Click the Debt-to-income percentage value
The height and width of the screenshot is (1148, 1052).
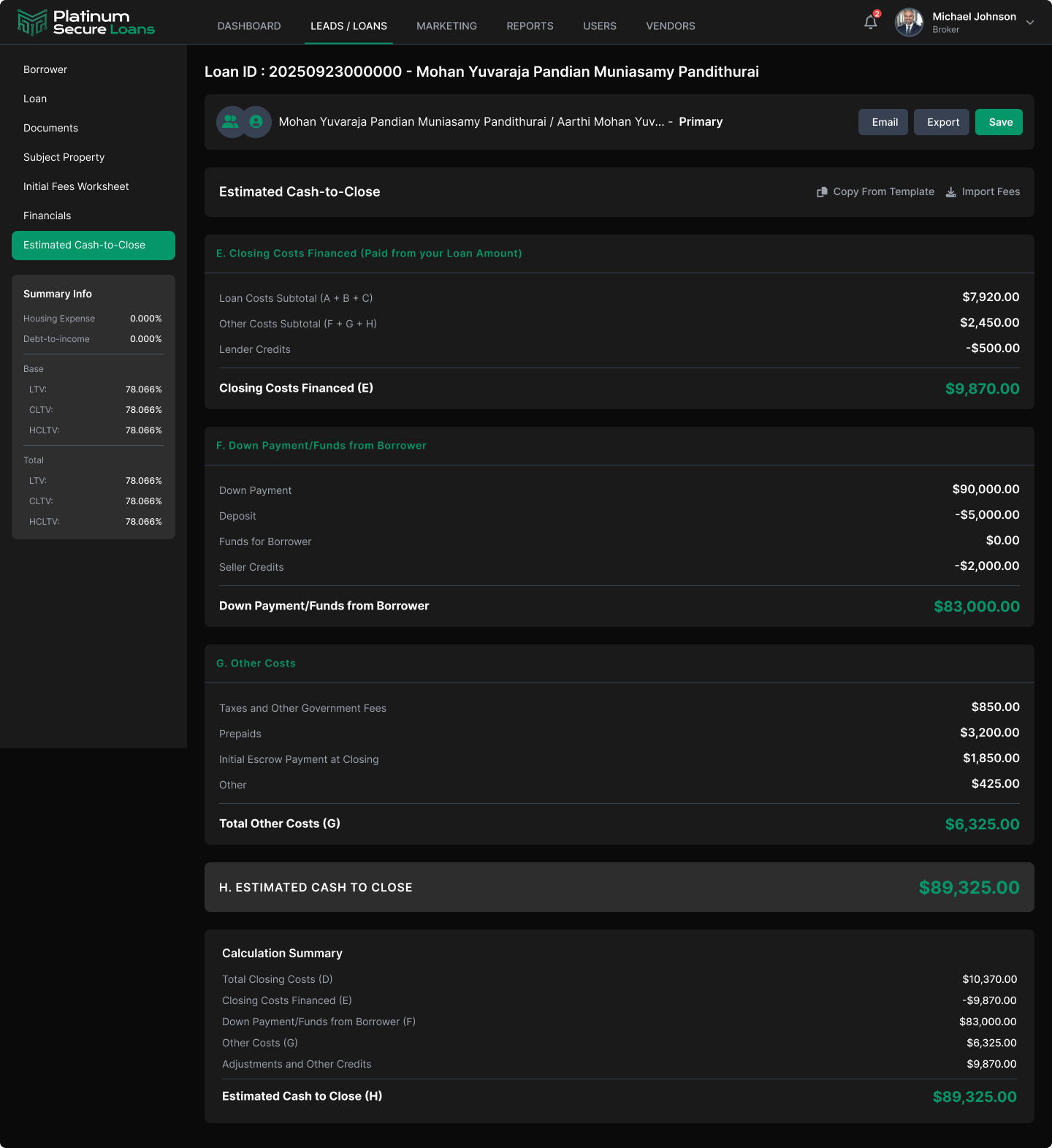[x=146, y=339]
